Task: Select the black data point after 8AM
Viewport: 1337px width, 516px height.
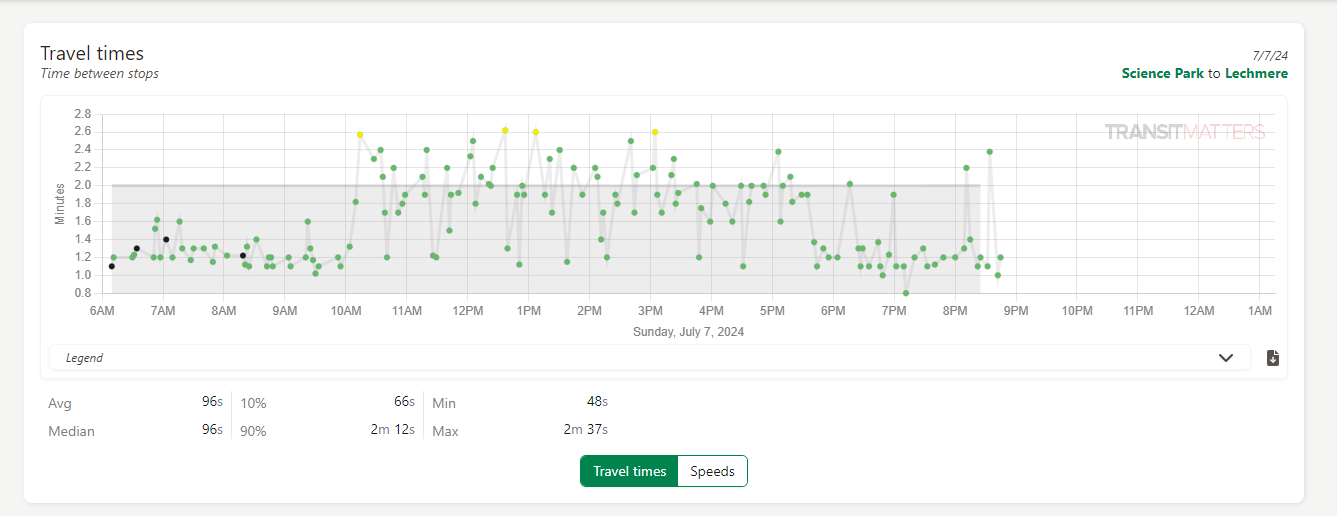Action: (242, 256)
